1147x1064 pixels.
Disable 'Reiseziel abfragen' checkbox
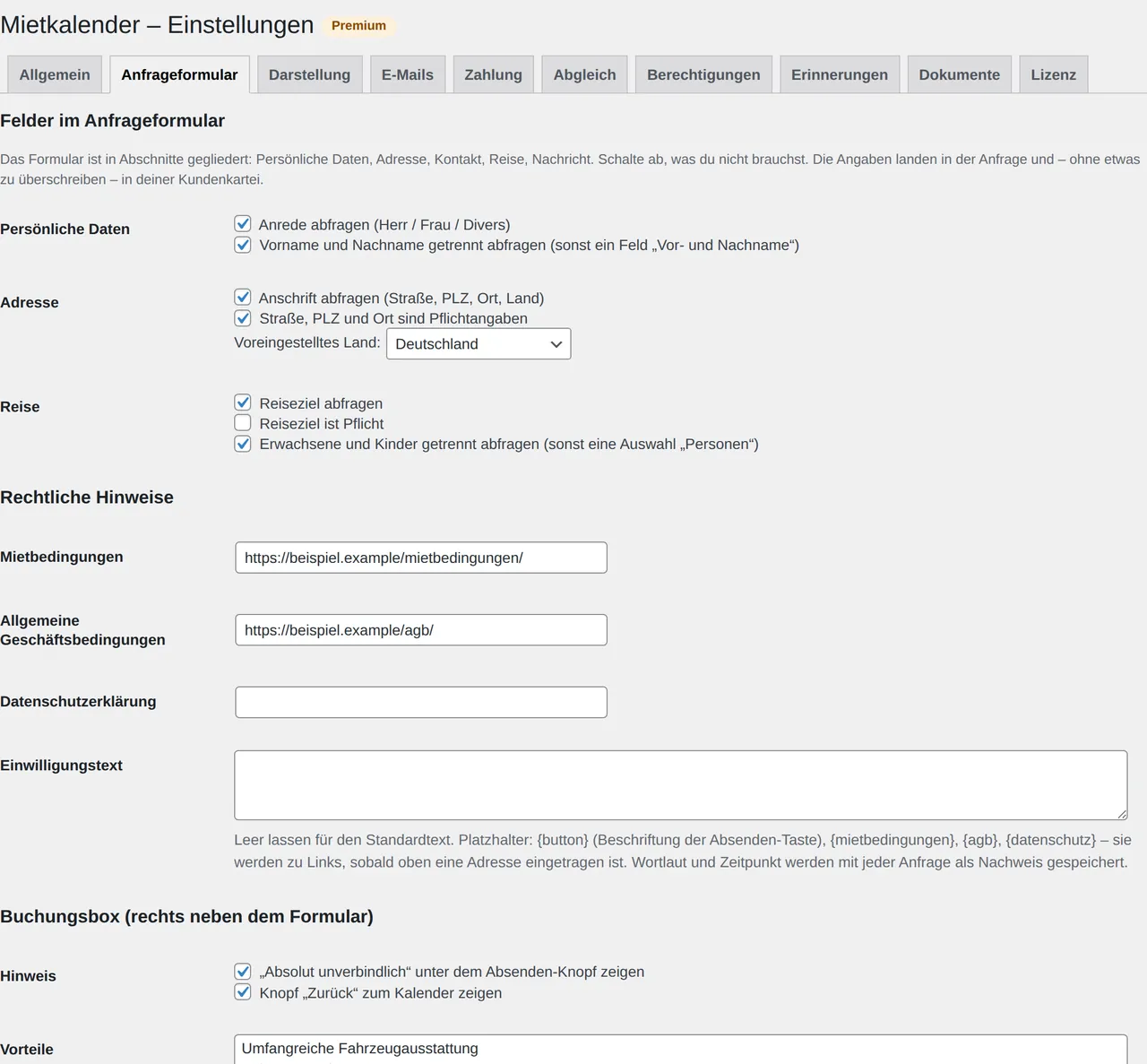click(x=243, y=403)
